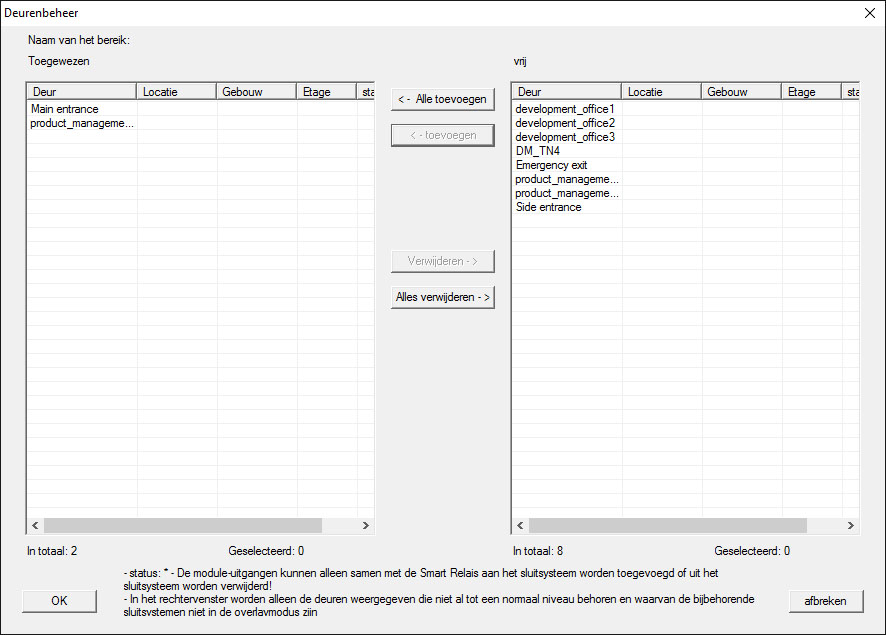Cancel using the 'afbreken' button

click(825, 600)
